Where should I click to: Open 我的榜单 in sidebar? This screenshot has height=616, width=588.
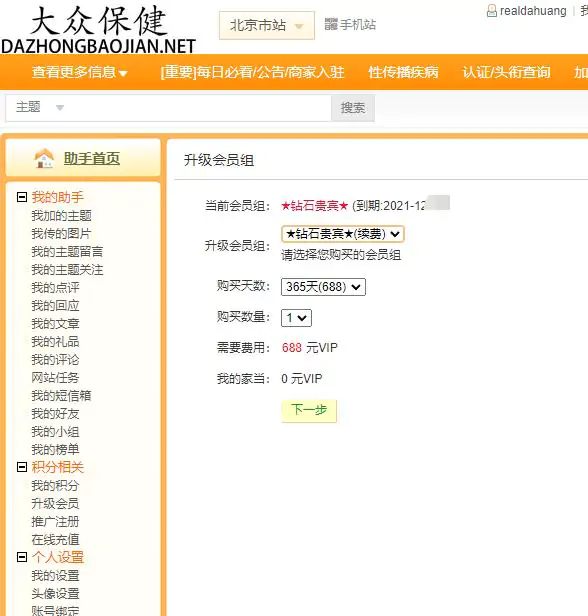click(x=55, y=449)
